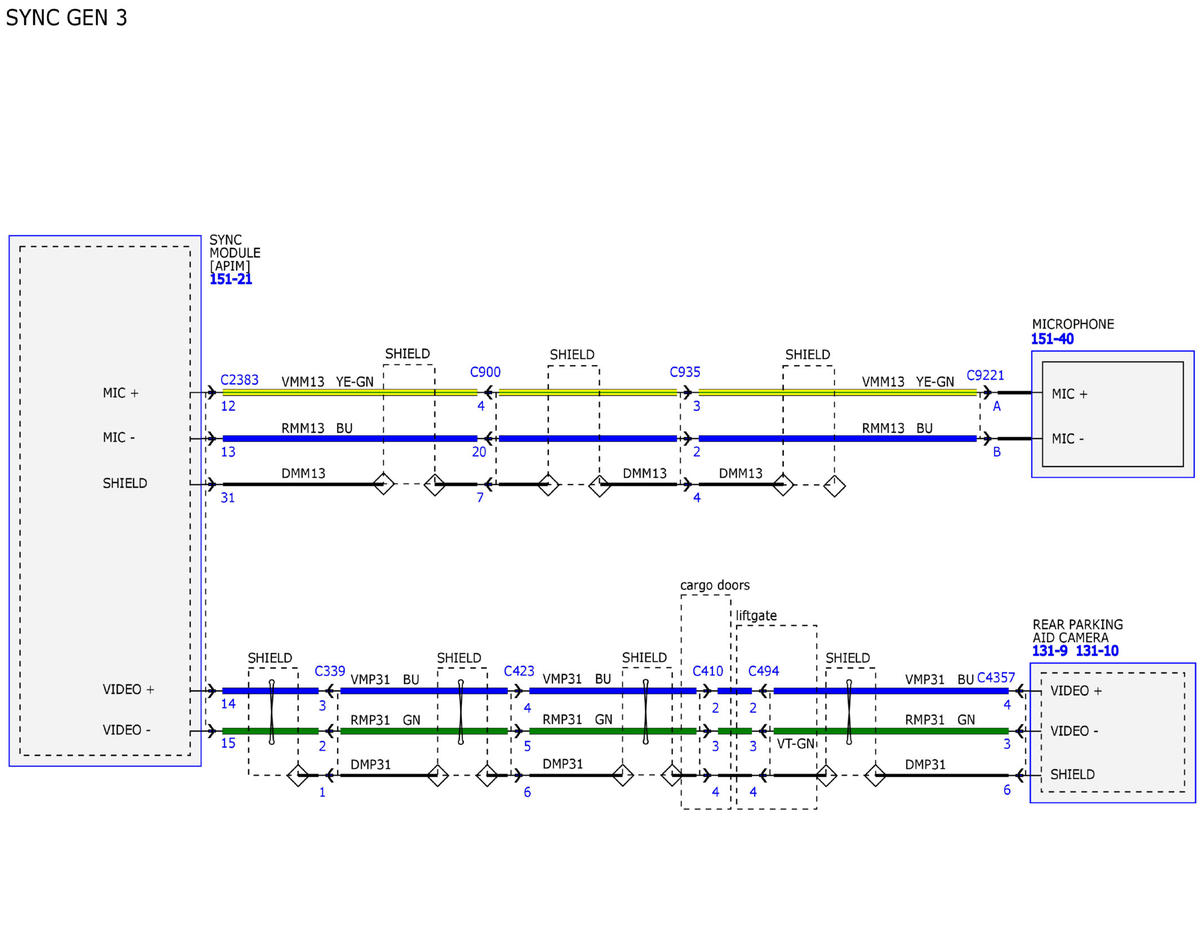Click the SHIELD label left of C4357
1200x927 pixels.
[848, 658]
